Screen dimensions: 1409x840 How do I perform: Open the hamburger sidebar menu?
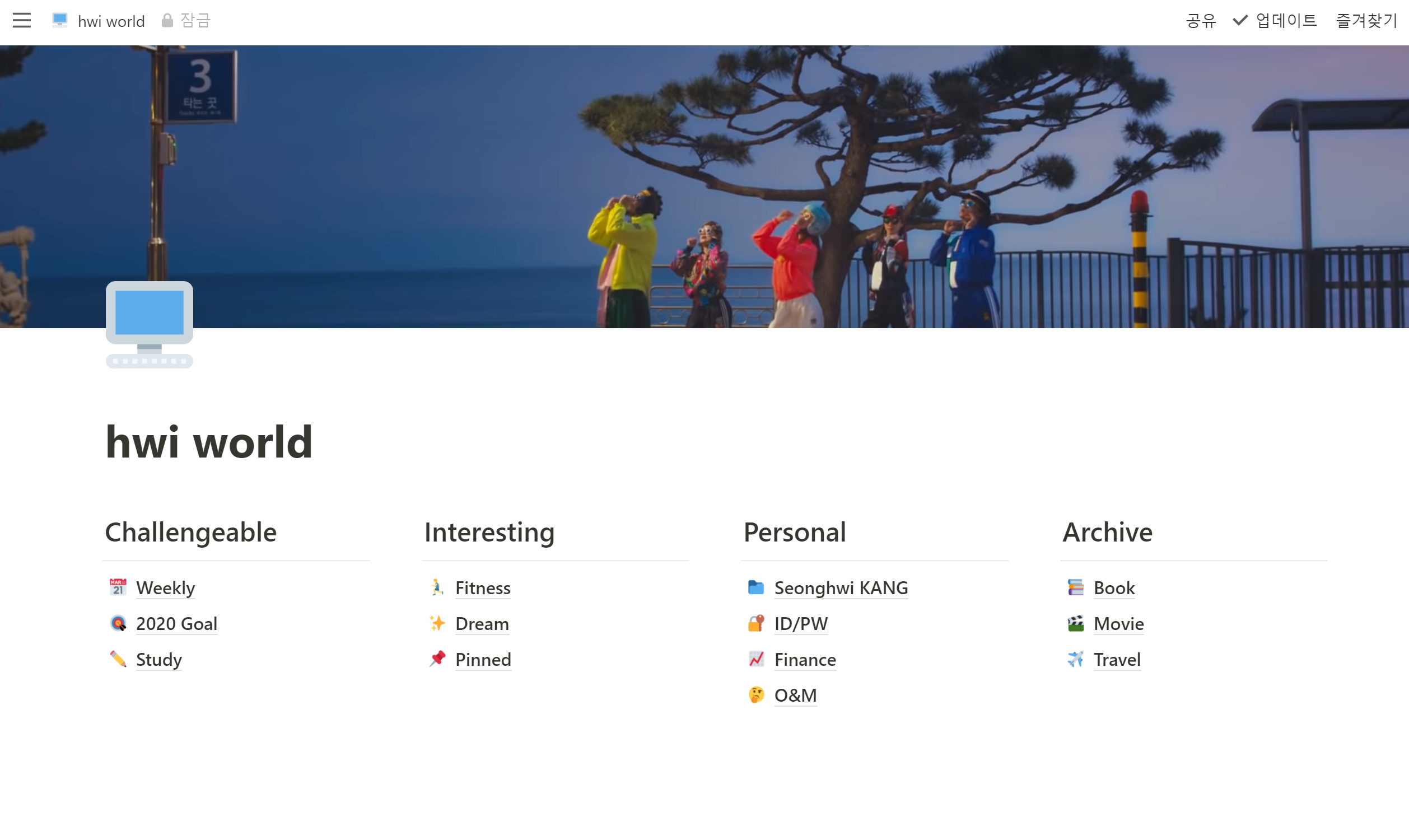(x=21, y=20)
